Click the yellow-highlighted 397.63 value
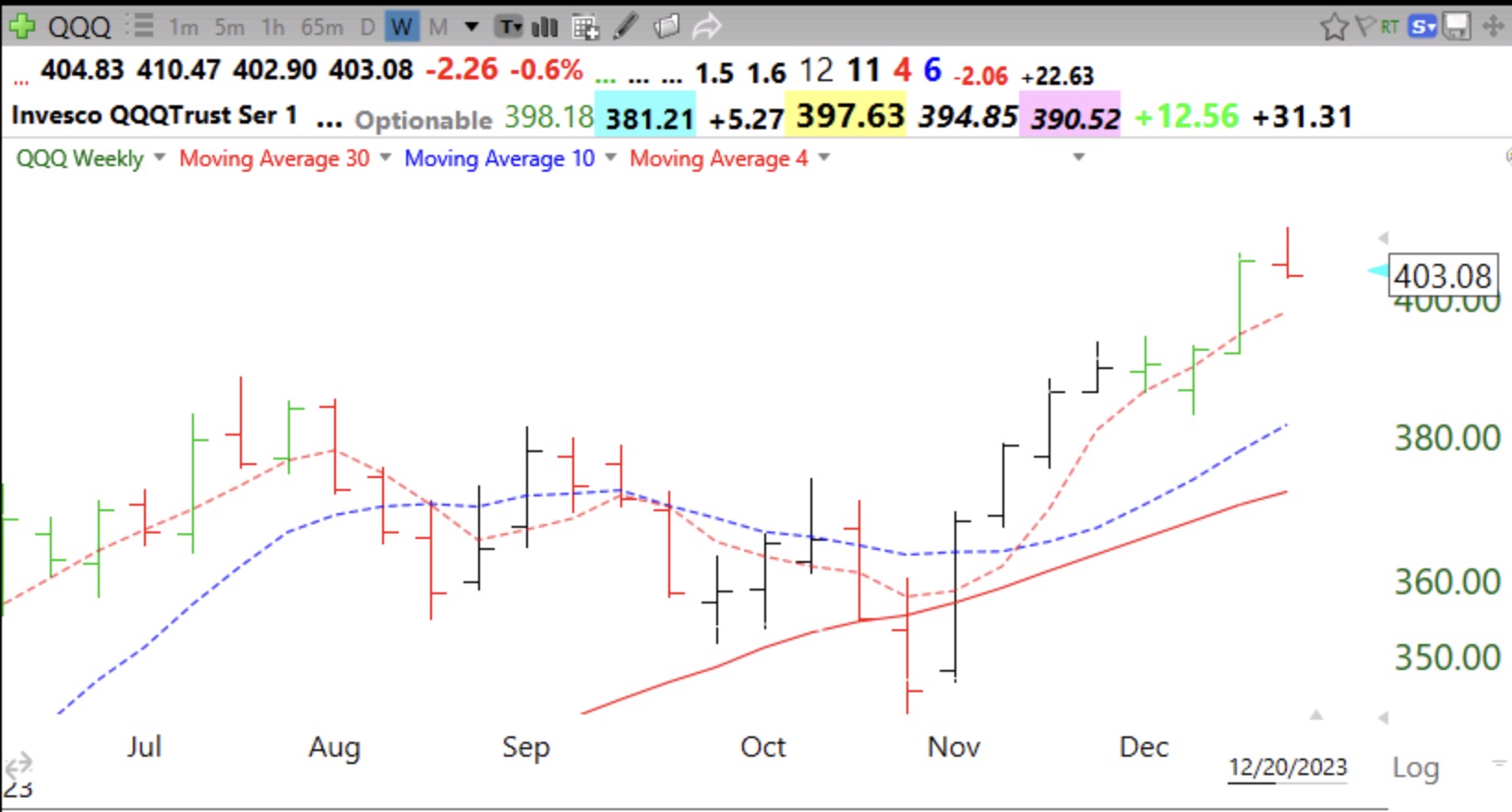Viewport: 1512px width, 812px height. [850, 116]
